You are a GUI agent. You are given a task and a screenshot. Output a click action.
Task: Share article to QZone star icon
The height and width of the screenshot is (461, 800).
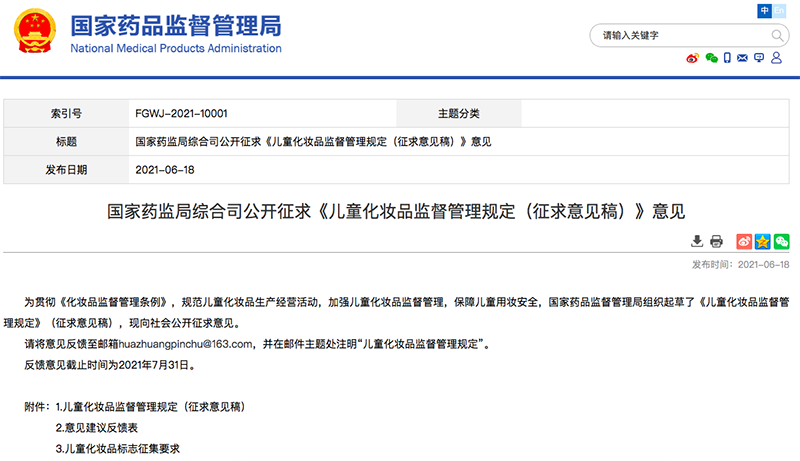click(763, 241)
